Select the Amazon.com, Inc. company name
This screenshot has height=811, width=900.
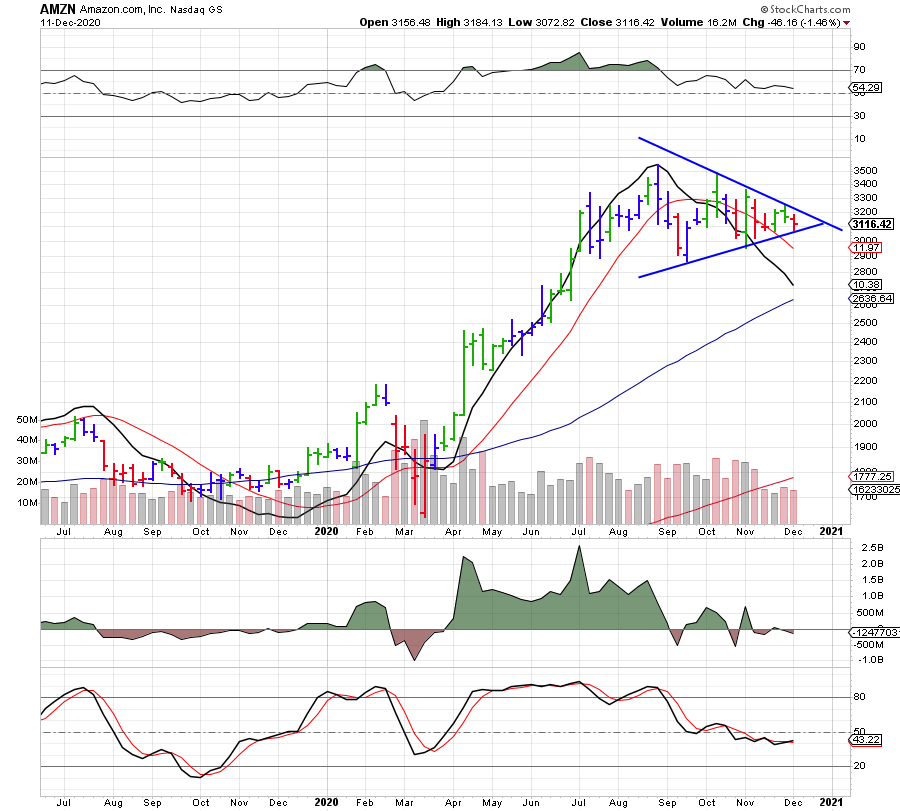(x=128, y=8)
